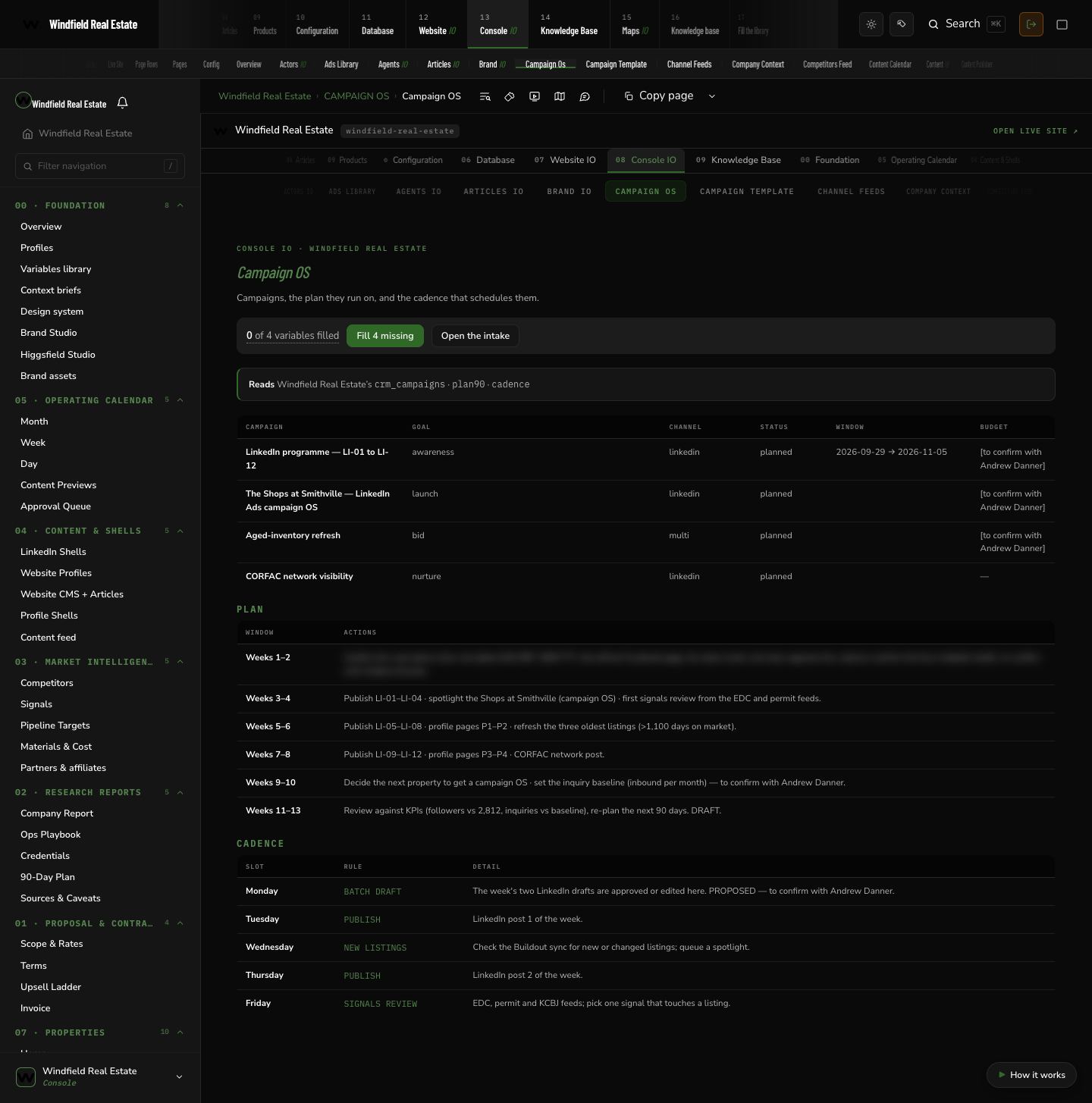This screenshot has height=1103, width=1092.
Task: Toggle the light/dark theme sun button
Action: tap(871, 24)
